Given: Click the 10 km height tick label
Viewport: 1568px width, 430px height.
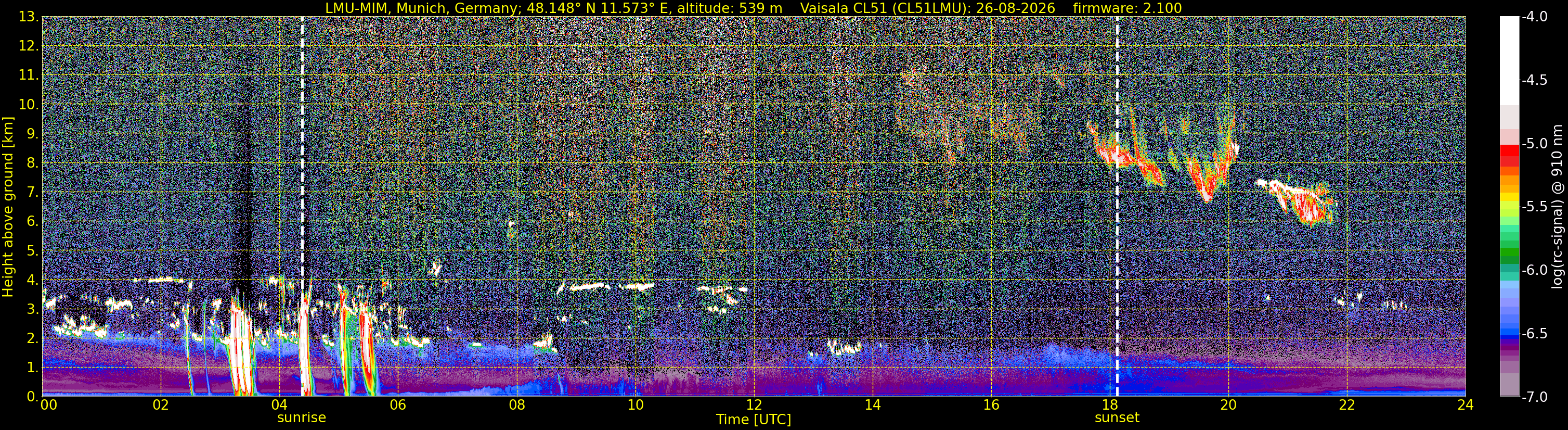Looking at the screenshot, I should click(29, 104).
